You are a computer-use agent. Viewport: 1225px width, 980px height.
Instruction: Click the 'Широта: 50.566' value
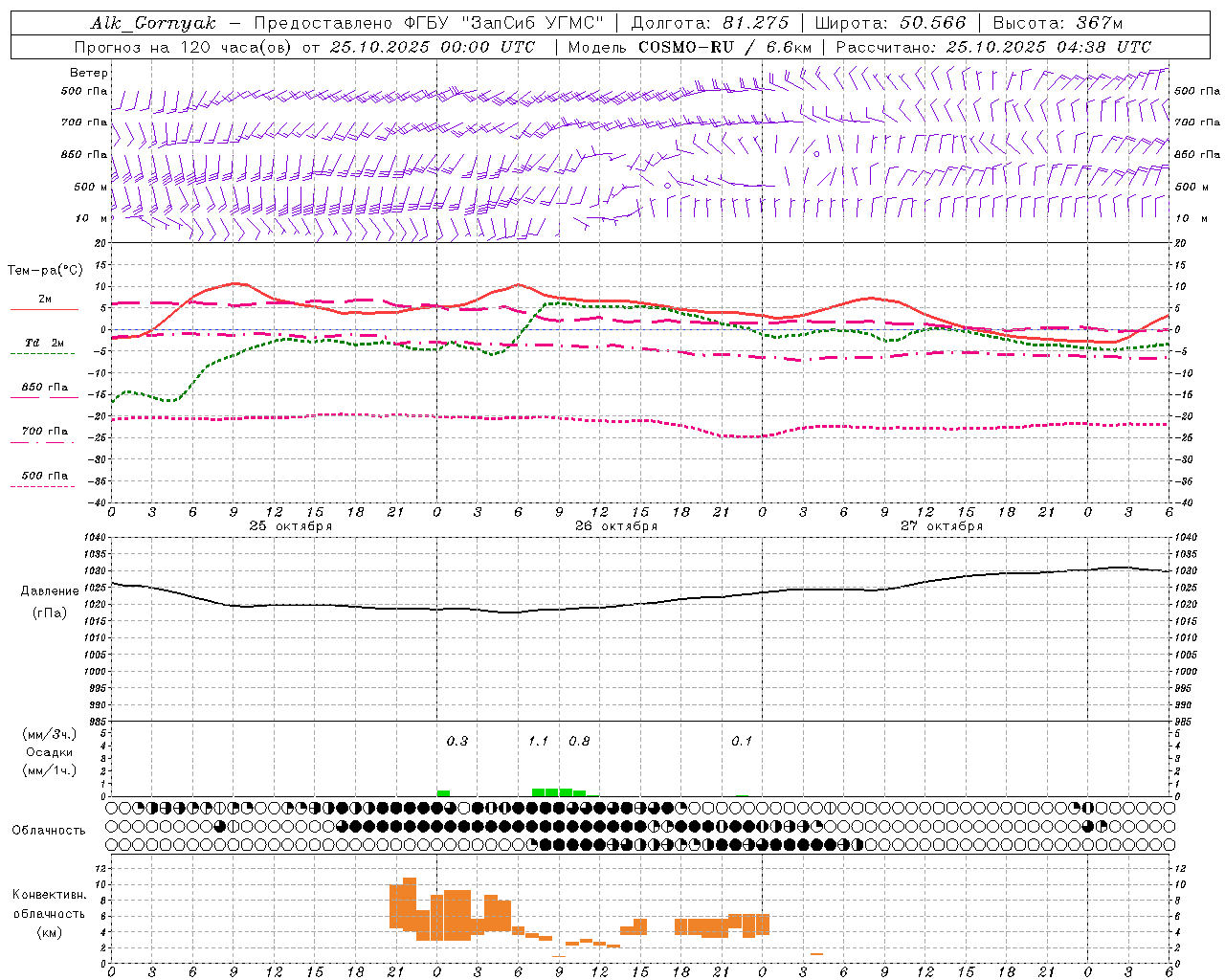tap(891, 23)
